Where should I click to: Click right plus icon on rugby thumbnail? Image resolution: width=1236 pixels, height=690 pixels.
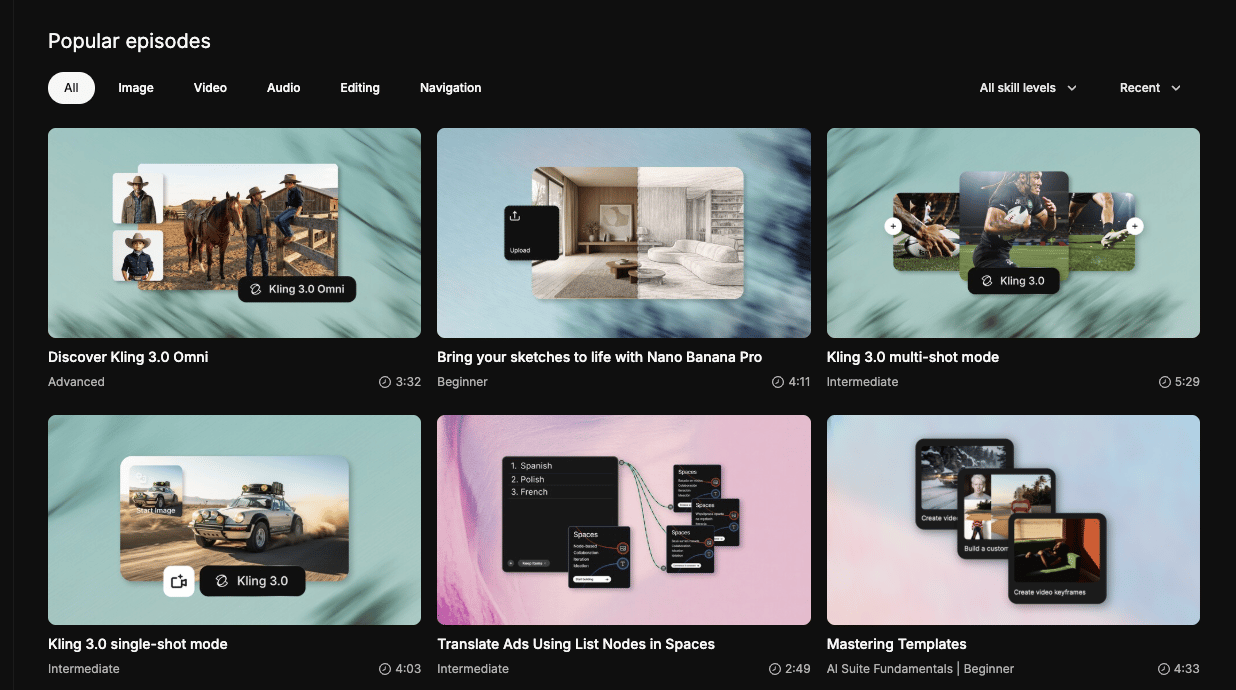coord(1134,226)
